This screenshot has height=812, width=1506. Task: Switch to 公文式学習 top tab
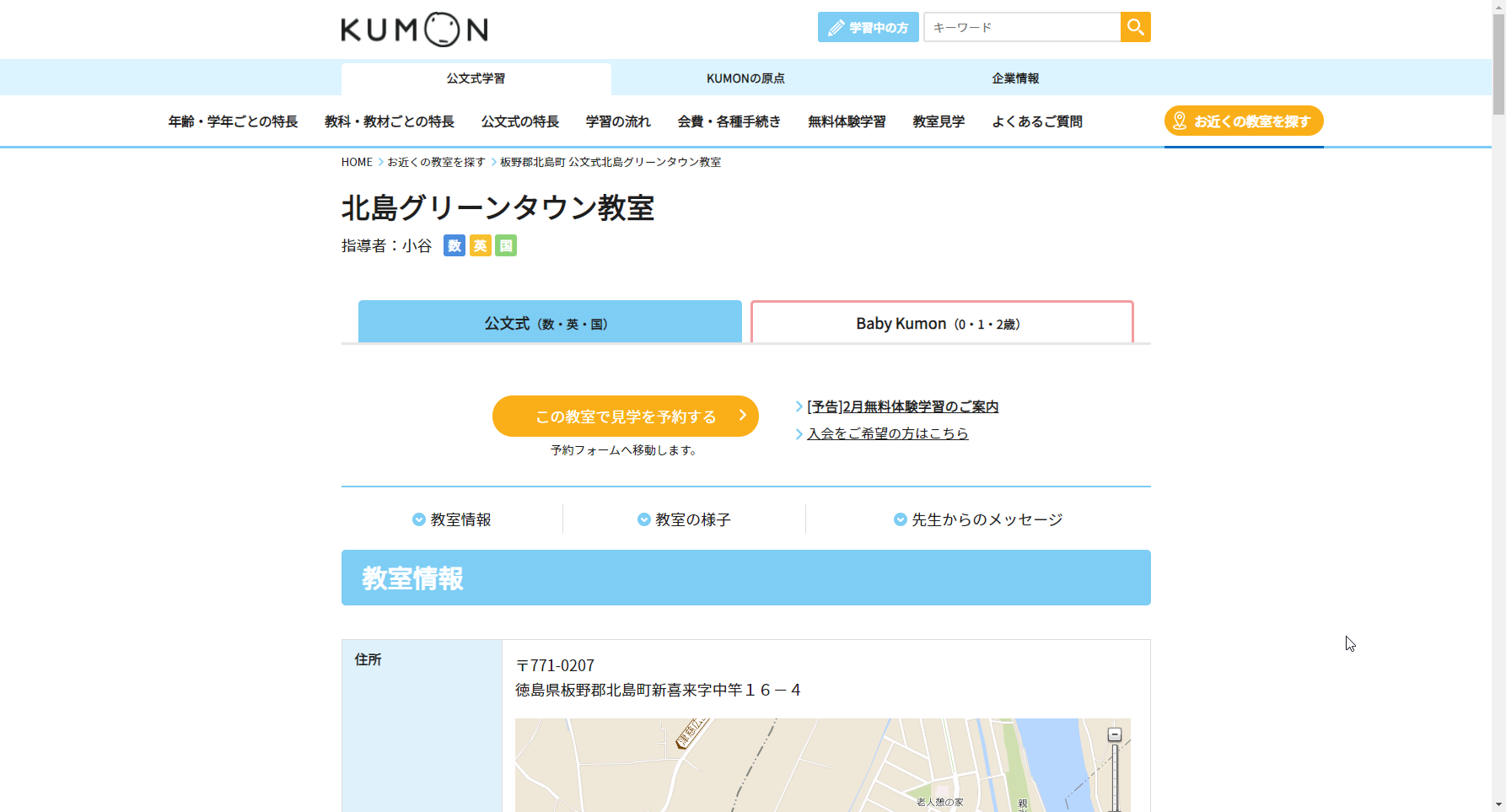point(476,78)
